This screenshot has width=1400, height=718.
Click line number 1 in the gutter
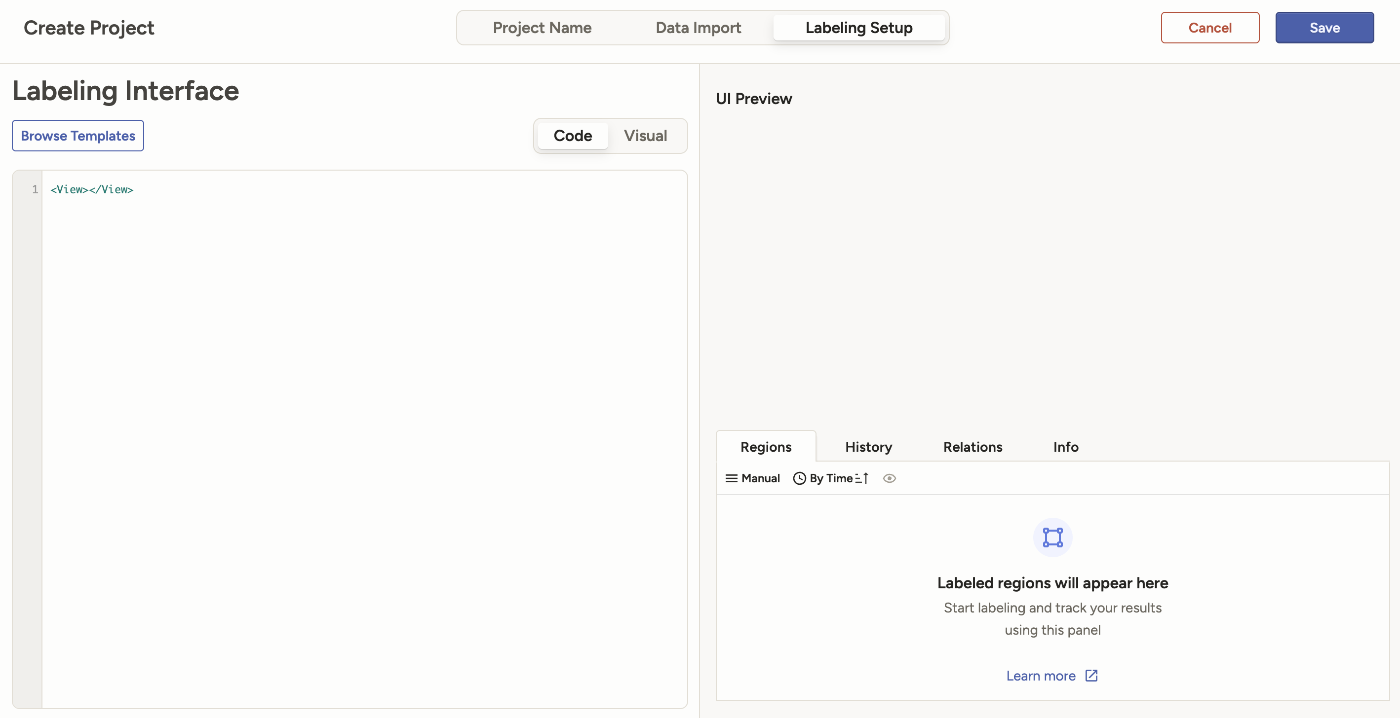[35, 189]
